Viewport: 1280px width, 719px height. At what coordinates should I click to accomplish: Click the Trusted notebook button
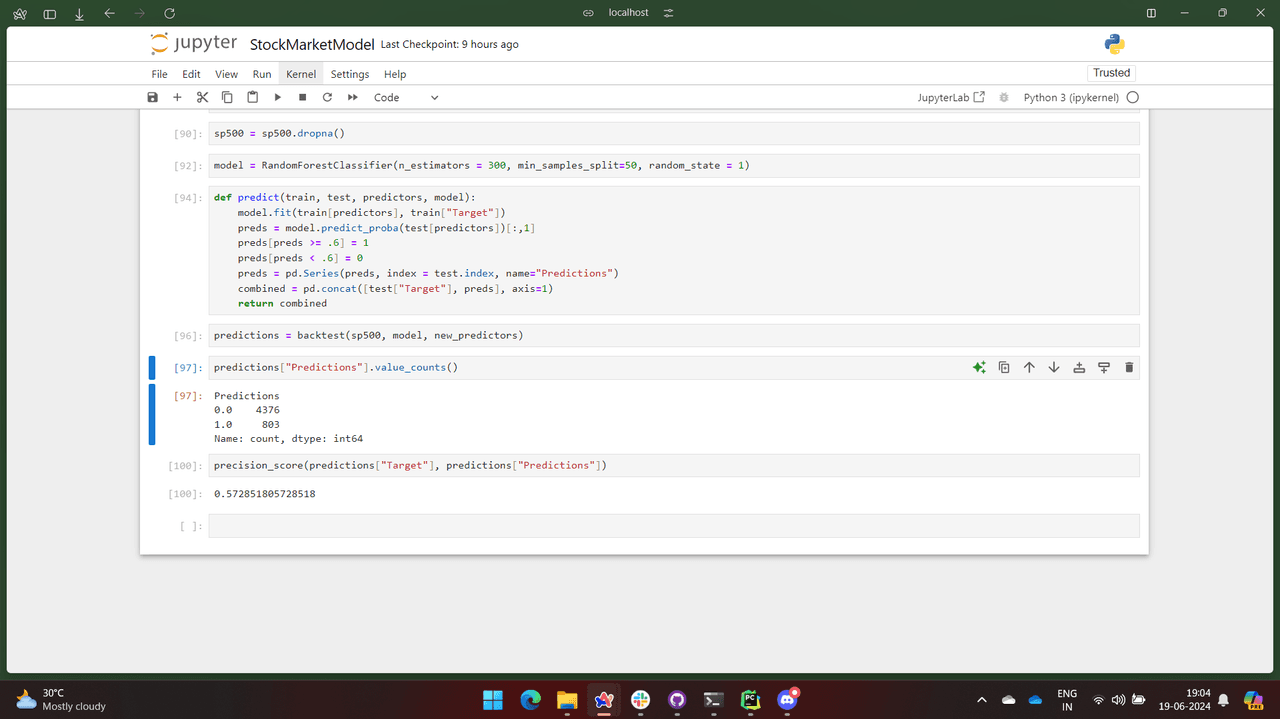click(1111, 73)
